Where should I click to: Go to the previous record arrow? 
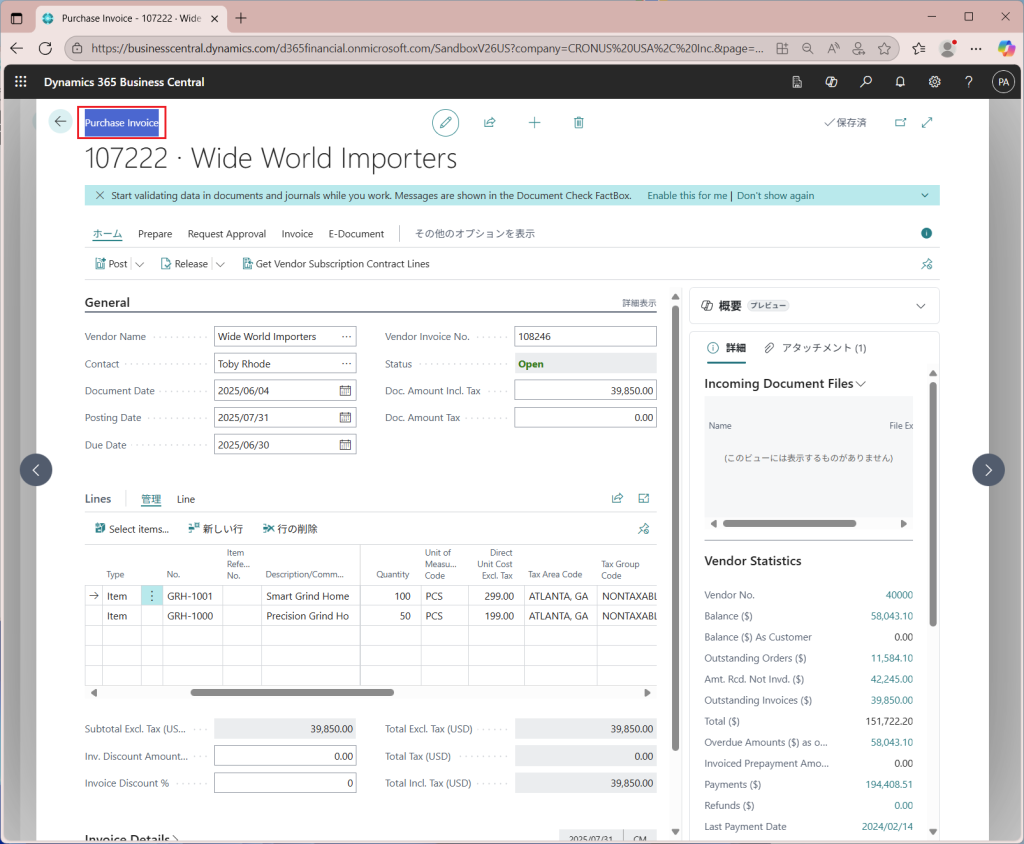pyautogui.click(x=36, y=470)
